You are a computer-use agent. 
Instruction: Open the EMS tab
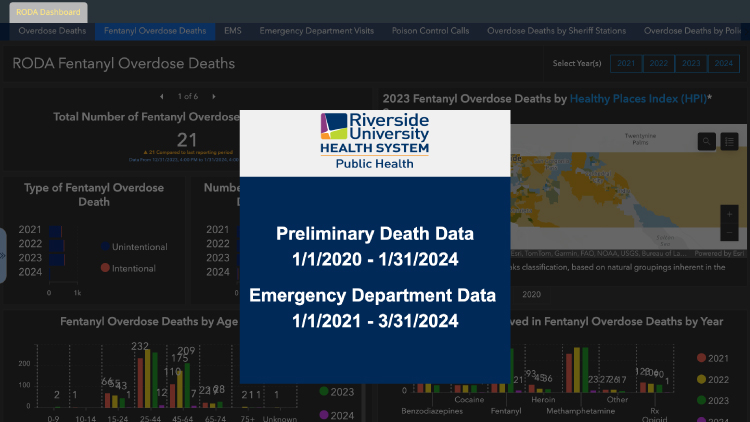[232, 31]
